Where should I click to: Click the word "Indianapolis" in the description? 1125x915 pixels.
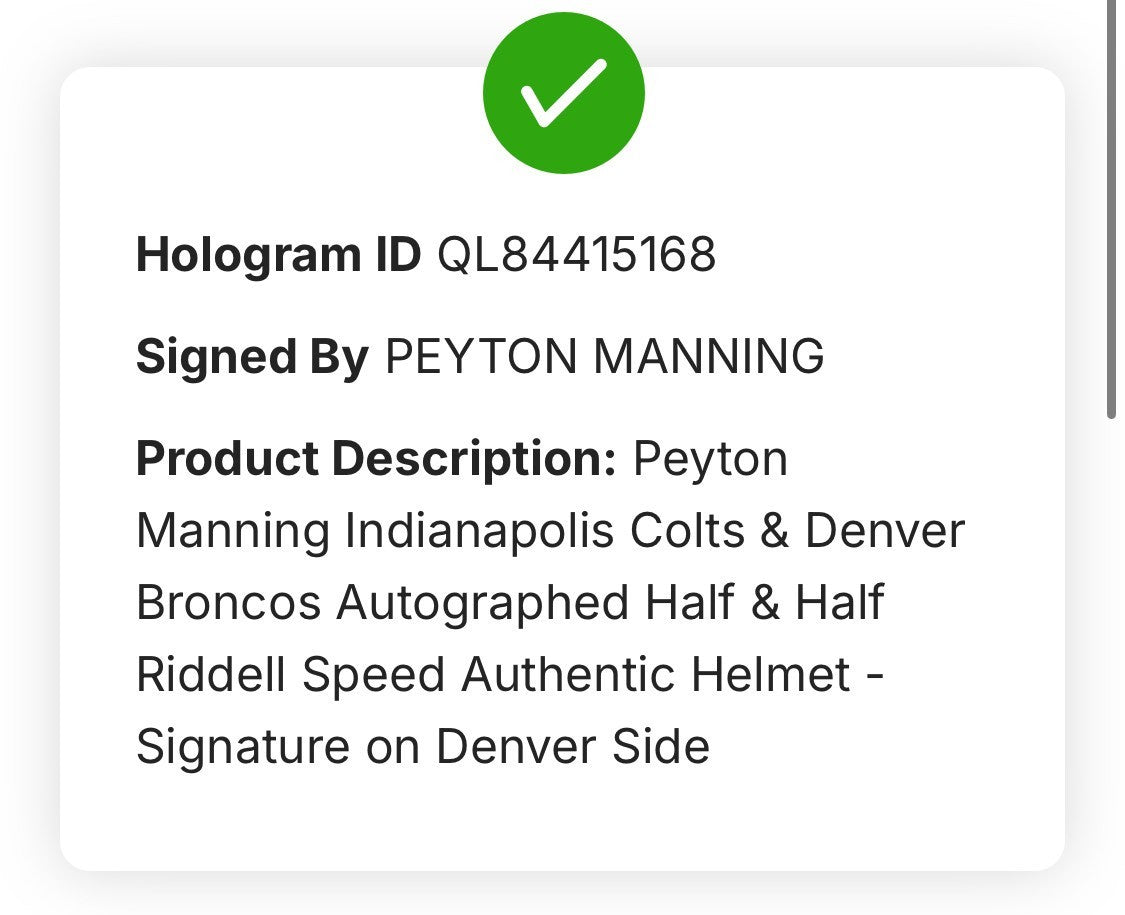479,530
